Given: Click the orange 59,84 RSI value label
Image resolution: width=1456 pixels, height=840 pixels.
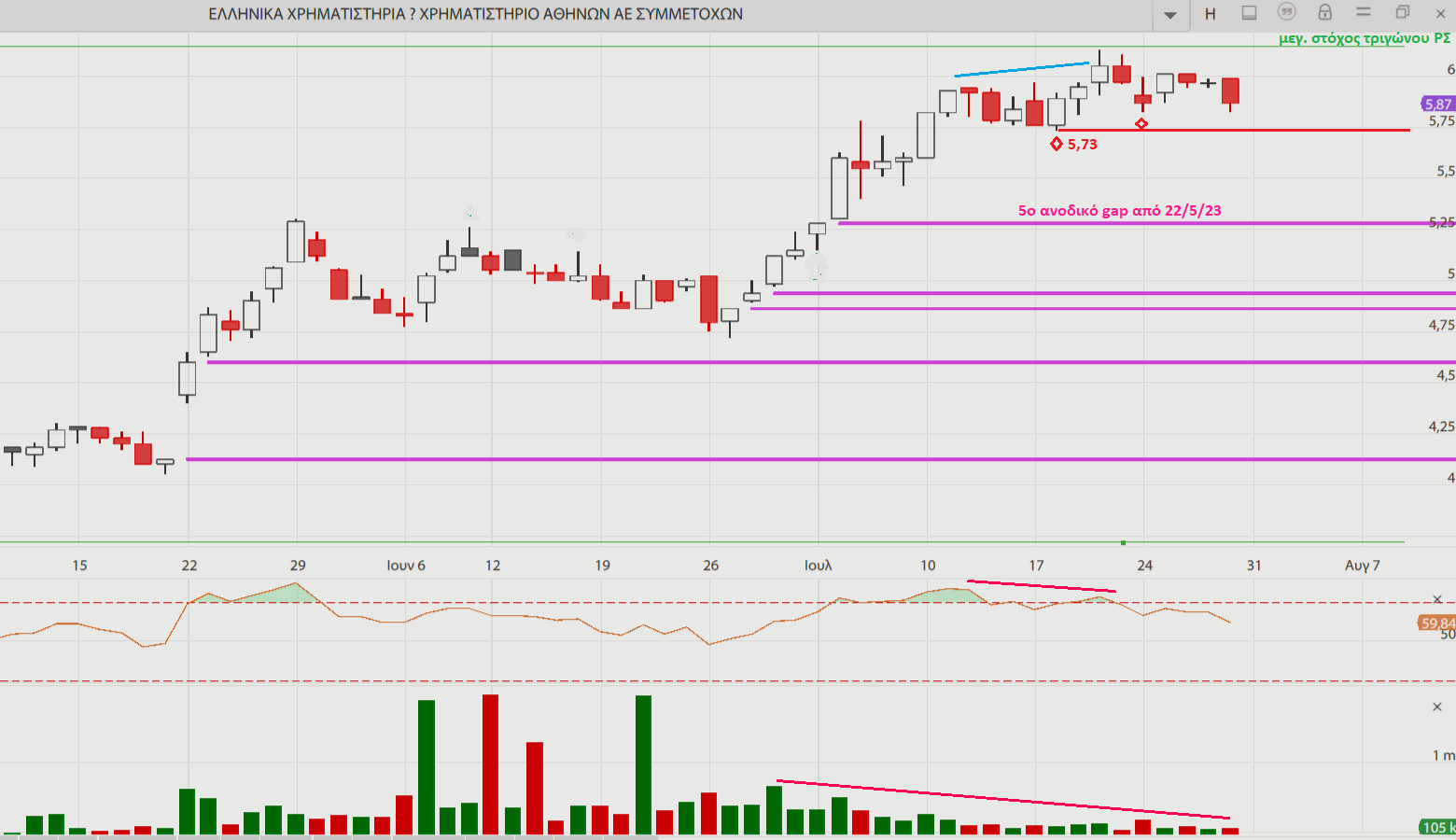Looking at the screenshot, I should [x=1437, y=623].
